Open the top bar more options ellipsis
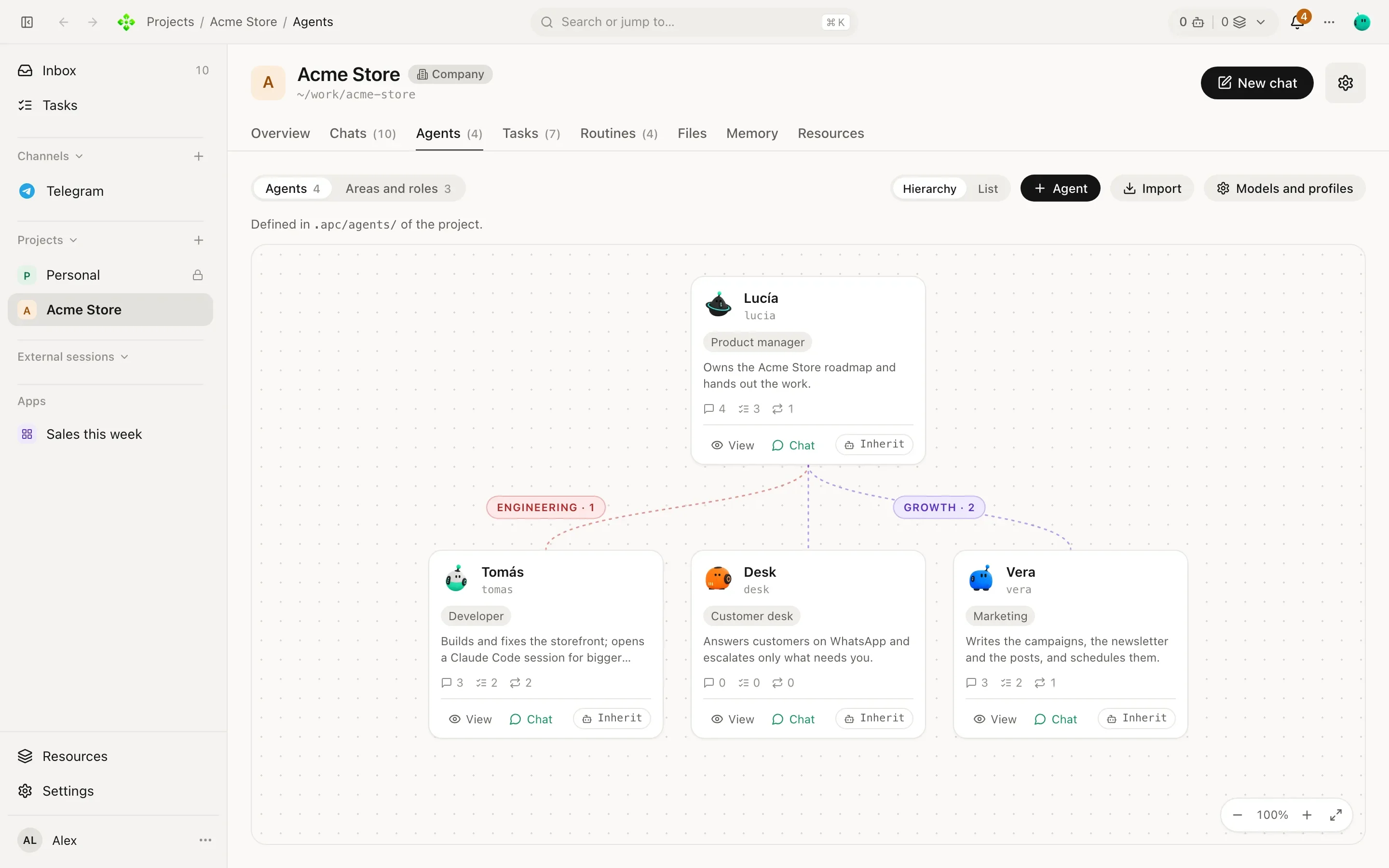 (1329, 22)
